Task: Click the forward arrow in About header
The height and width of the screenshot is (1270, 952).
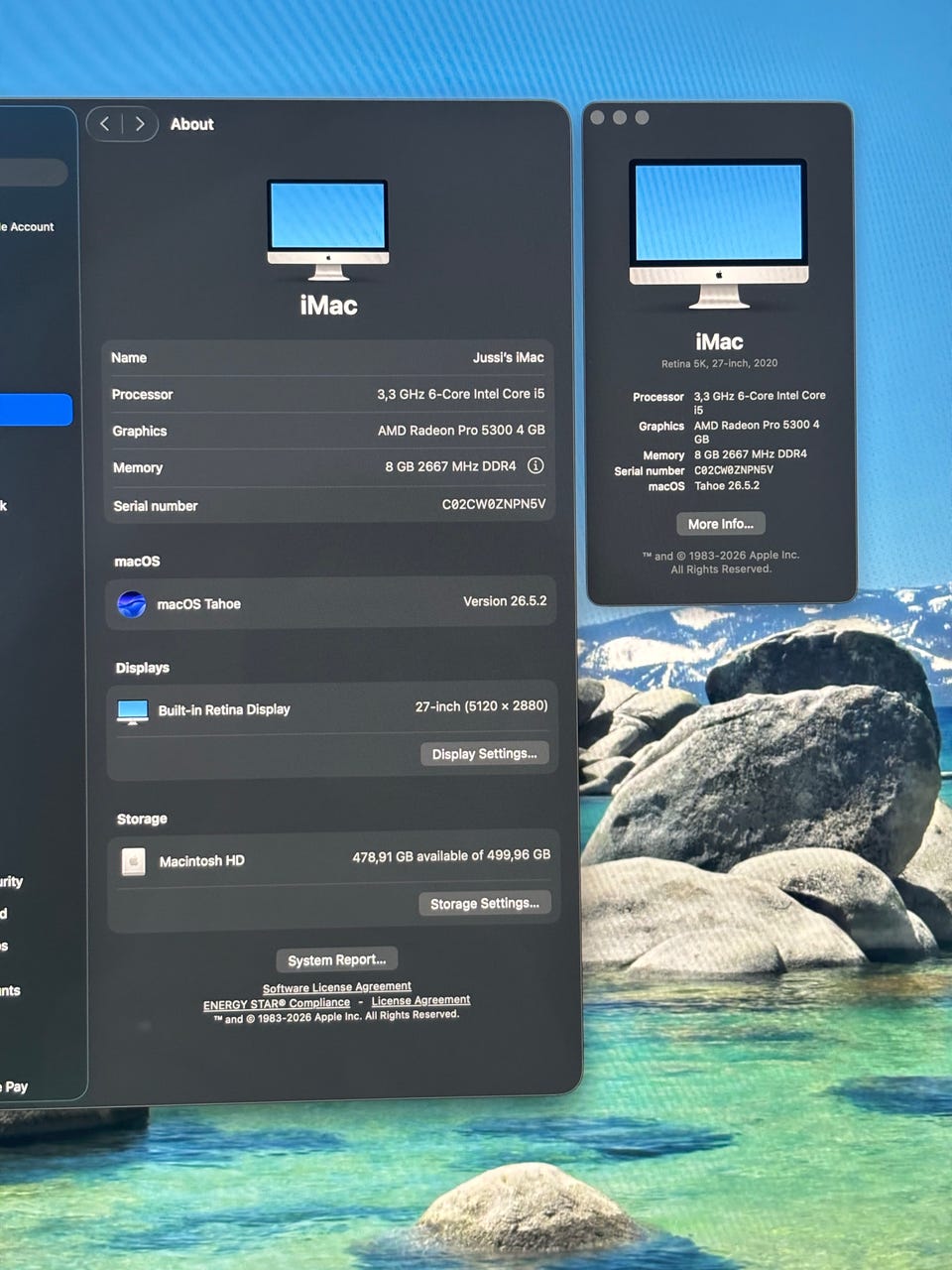Action: point(140,124)
